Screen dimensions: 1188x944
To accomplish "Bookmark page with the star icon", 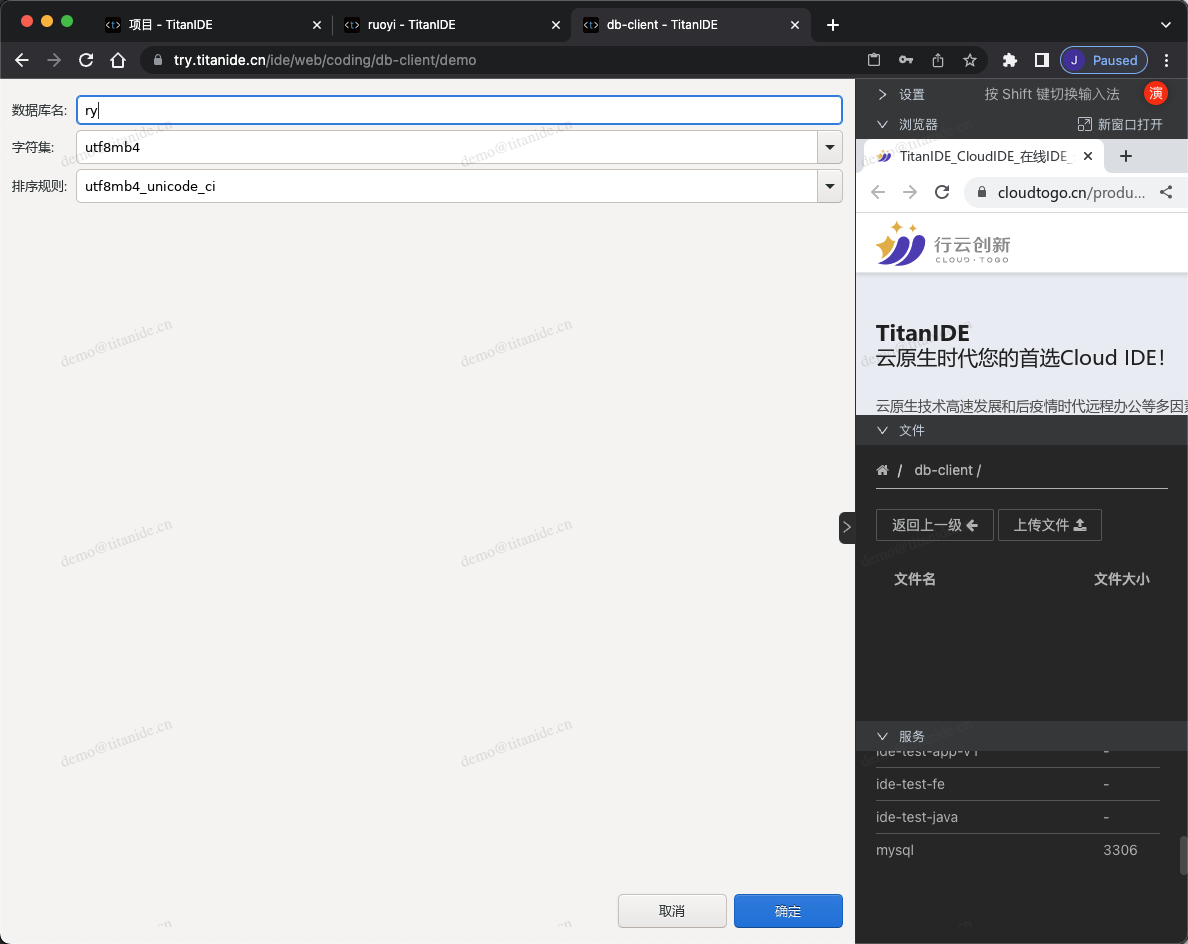I will pyautogui.click(x=969, y=60).
